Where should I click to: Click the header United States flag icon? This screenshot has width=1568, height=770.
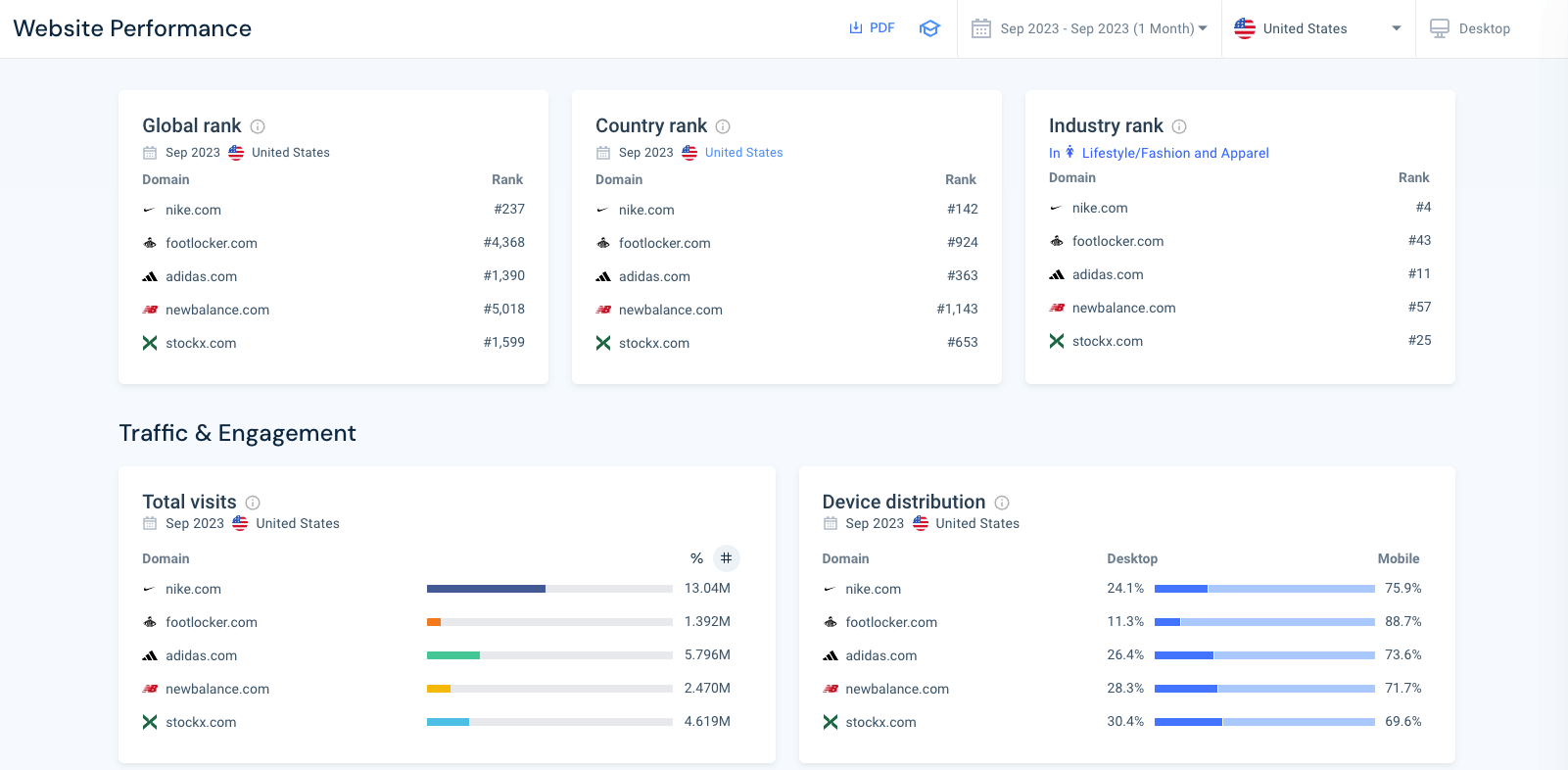click(x=1245, y=28)
